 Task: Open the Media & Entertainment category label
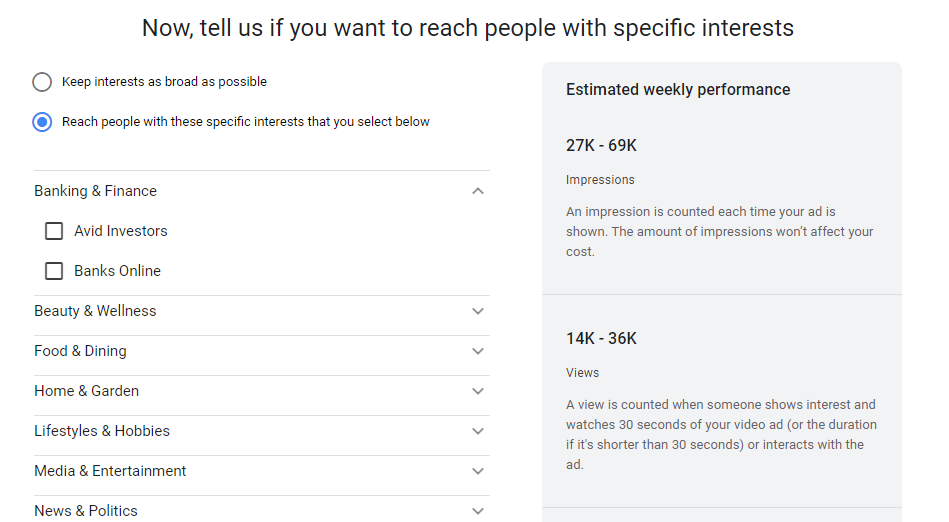pos(110,471)
